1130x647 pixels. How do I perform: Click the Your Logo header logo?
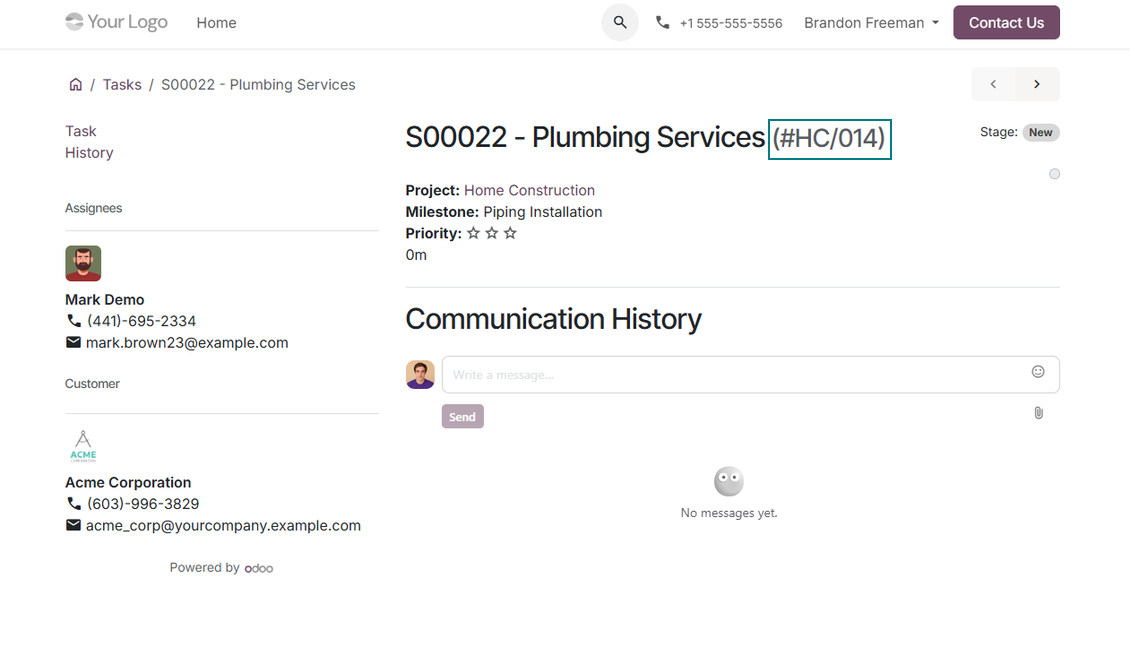pyautogui.click(x=116, y=22)
